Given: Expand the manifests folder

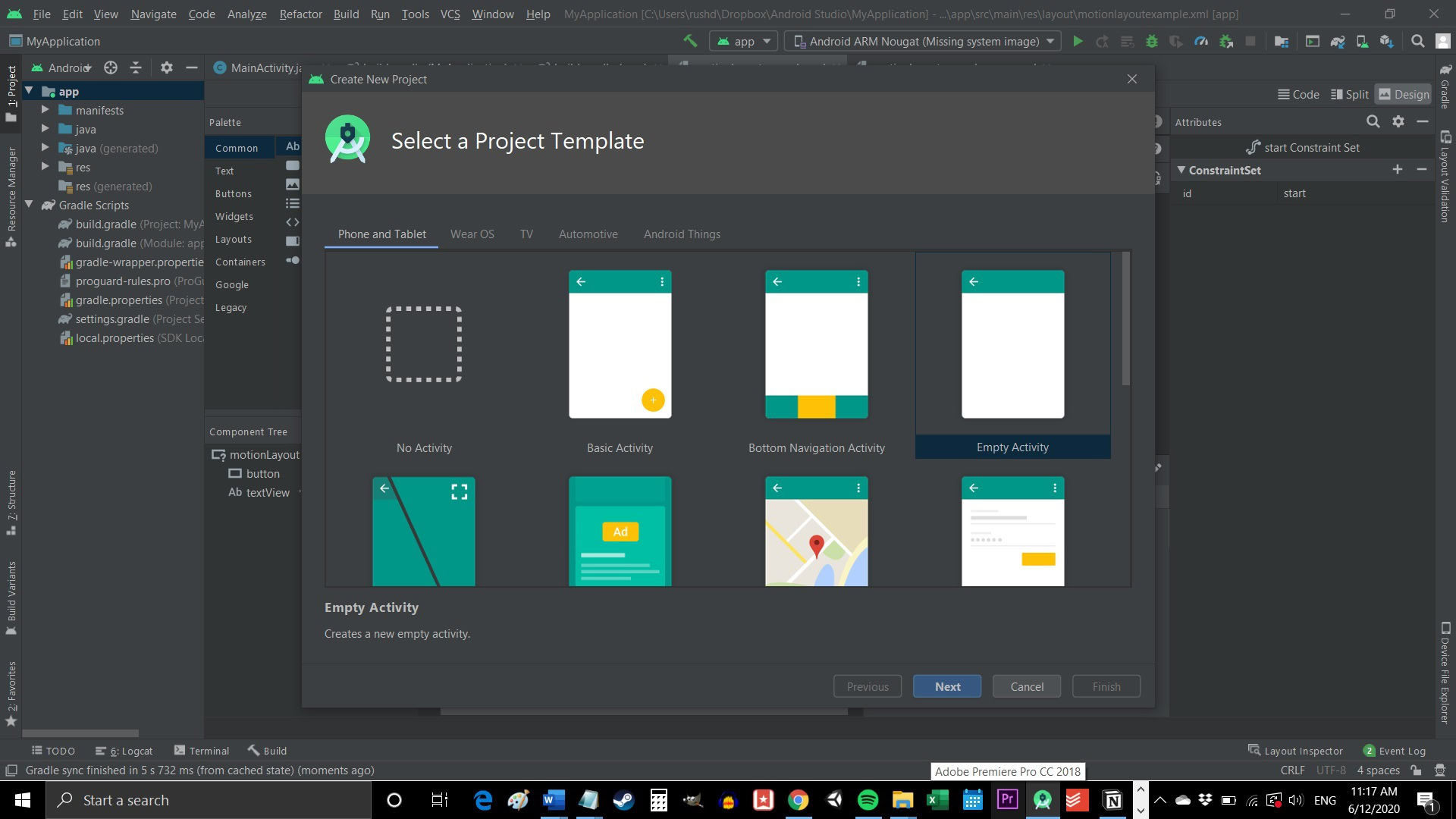Looking at the screenshot, I should point(44,110).
